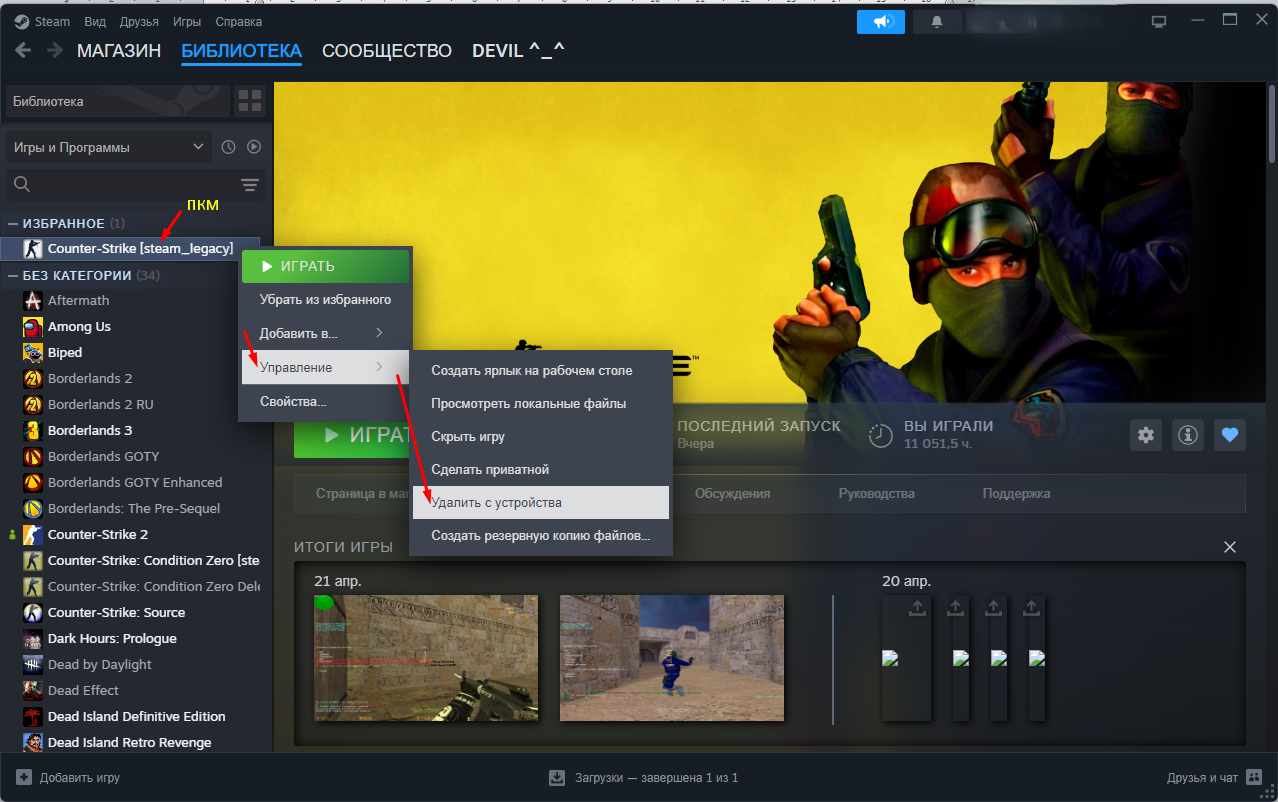Screen dimensions: 1278x802
Task: Click the Библиотека home button
Action: [119, 101]
